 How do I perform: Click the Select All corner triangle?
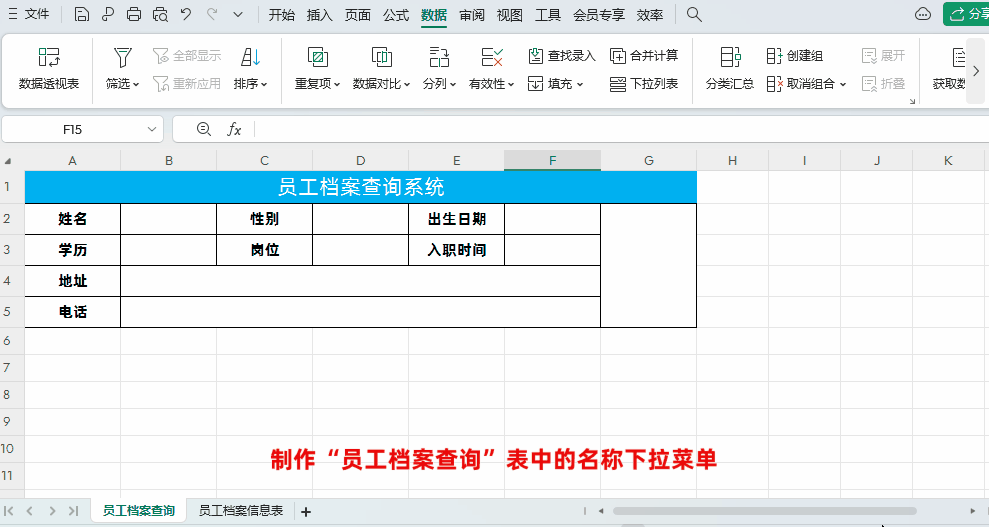coord(8,161)
